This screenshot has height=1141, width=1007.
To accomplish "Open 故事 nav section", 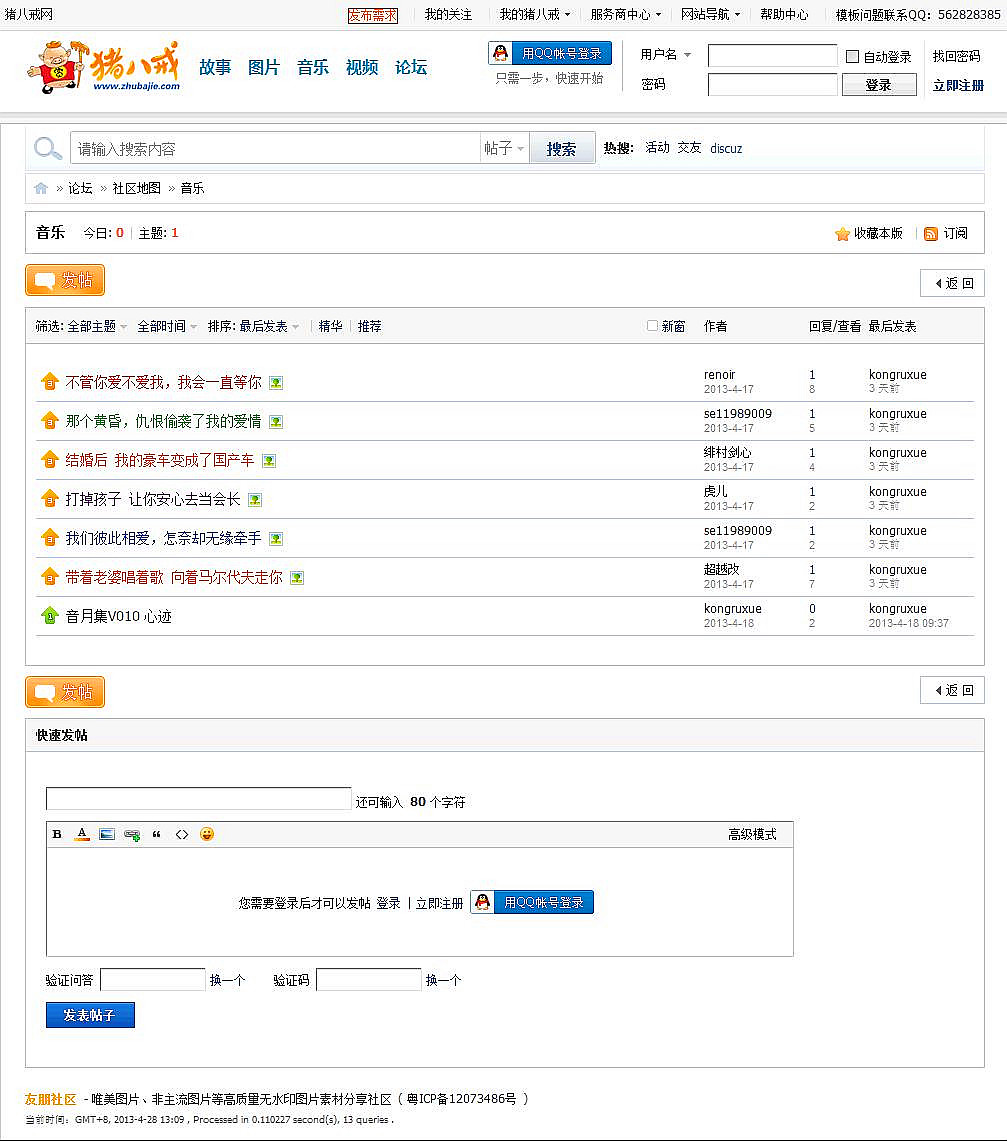I will [215, 67].
